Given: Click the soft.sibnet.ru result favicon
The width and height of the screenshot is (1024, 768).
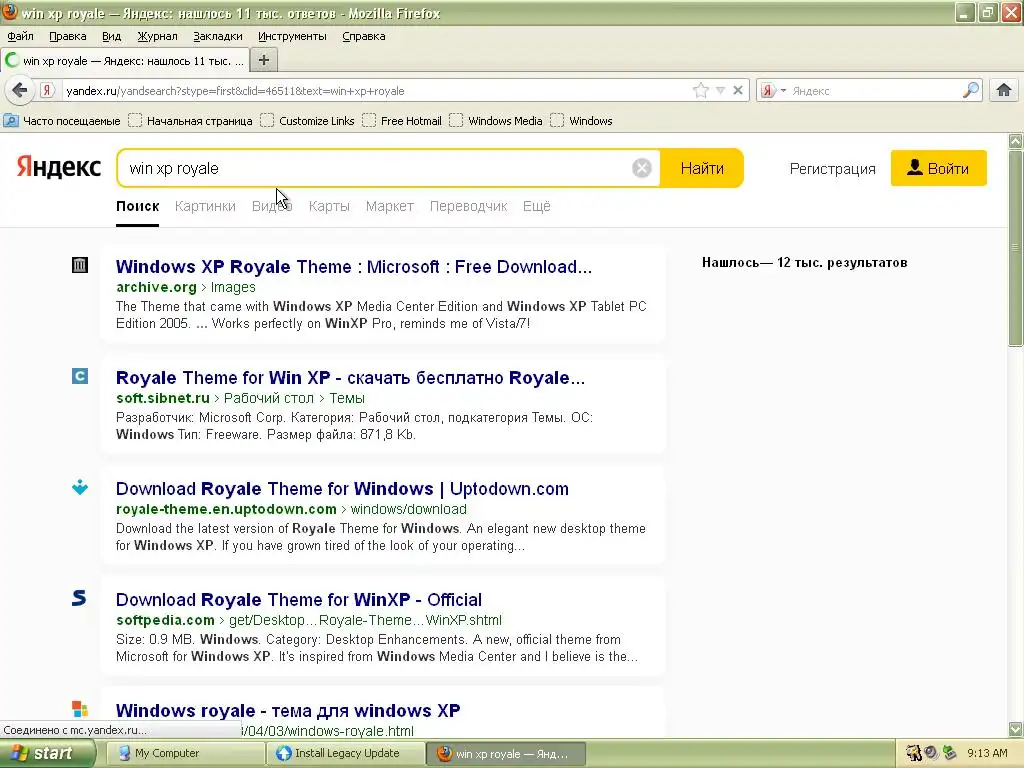Looking at the screenshot, I should pyautogui.click(x=80, y=376).
